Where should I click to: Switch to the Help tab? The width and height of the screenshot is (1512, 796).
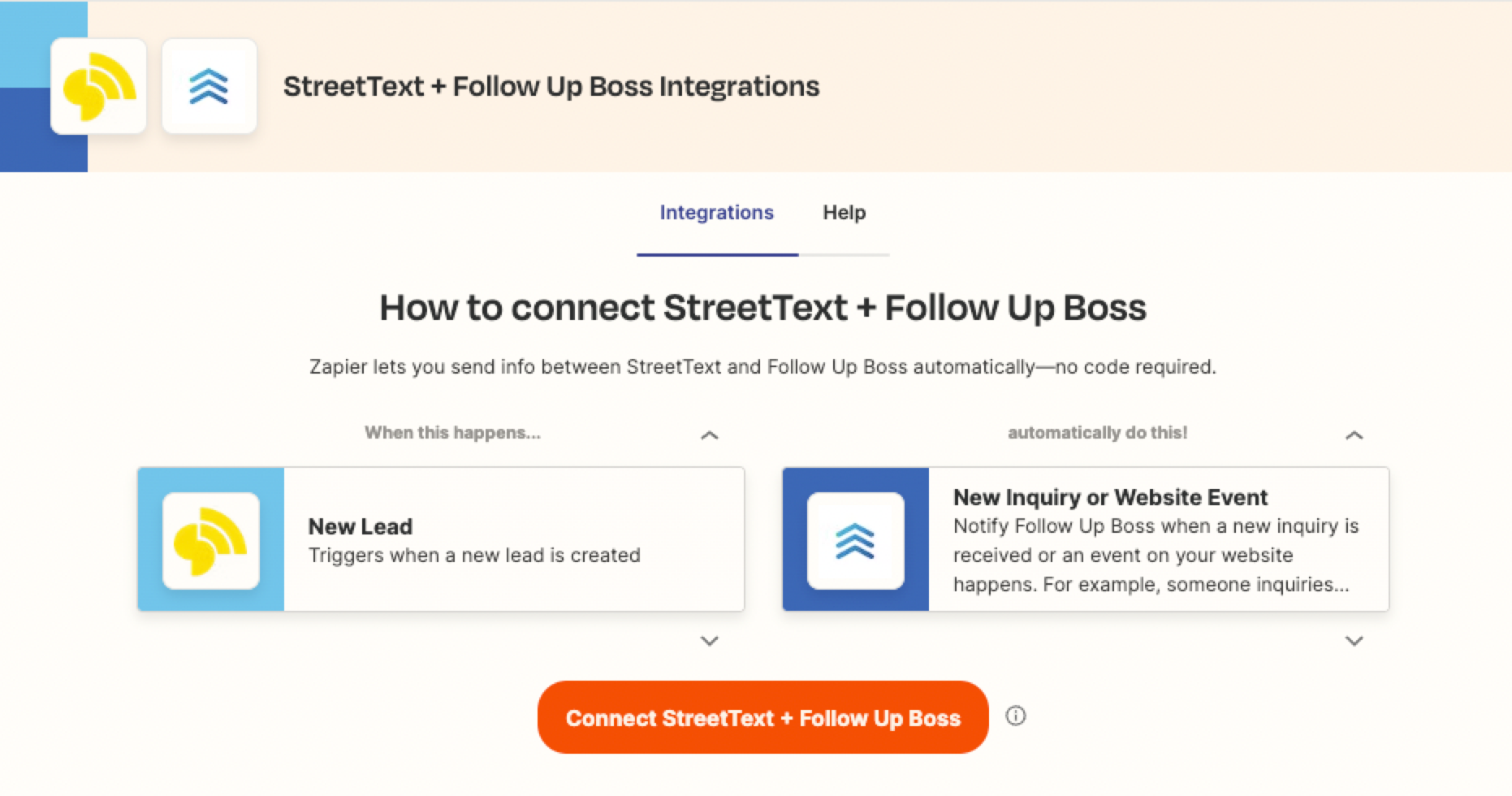coord(845,213)
